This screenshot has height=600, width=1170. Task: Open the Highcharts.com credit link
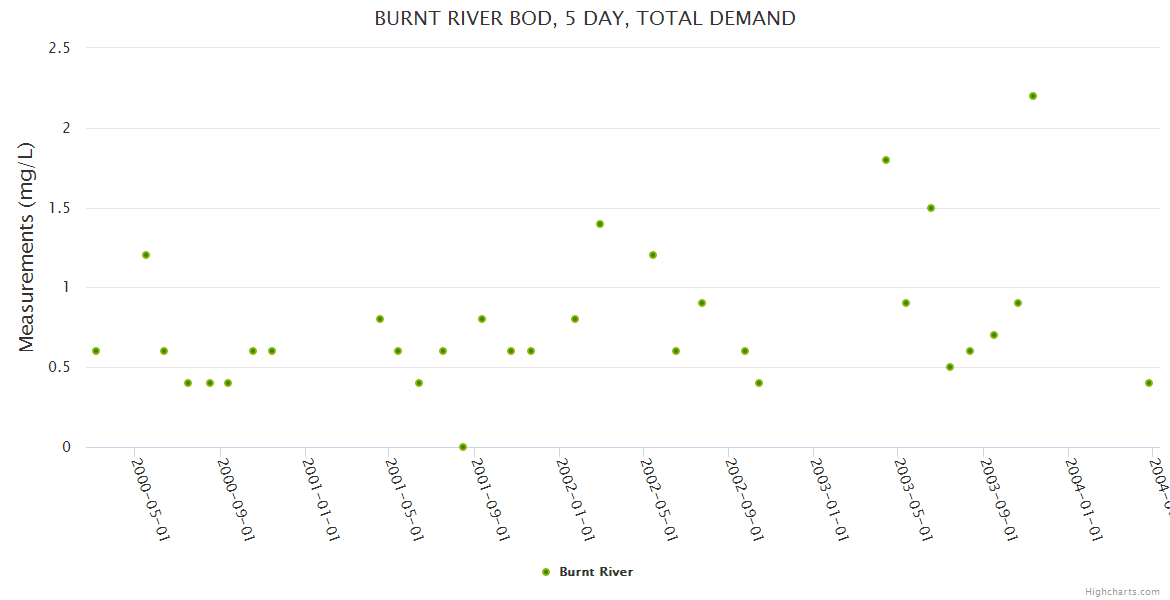click(x=1122, y=591)
